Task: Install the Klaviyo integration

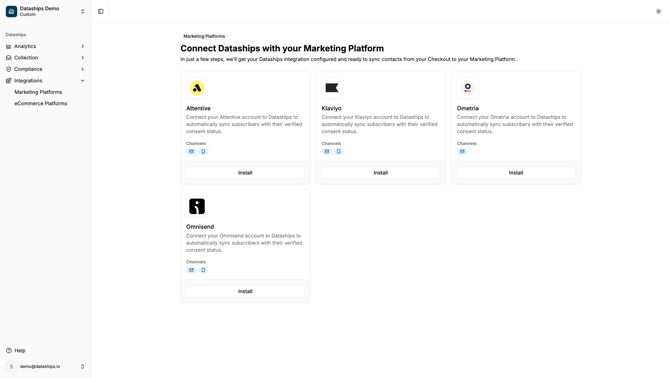Action: tap(381, 173)
